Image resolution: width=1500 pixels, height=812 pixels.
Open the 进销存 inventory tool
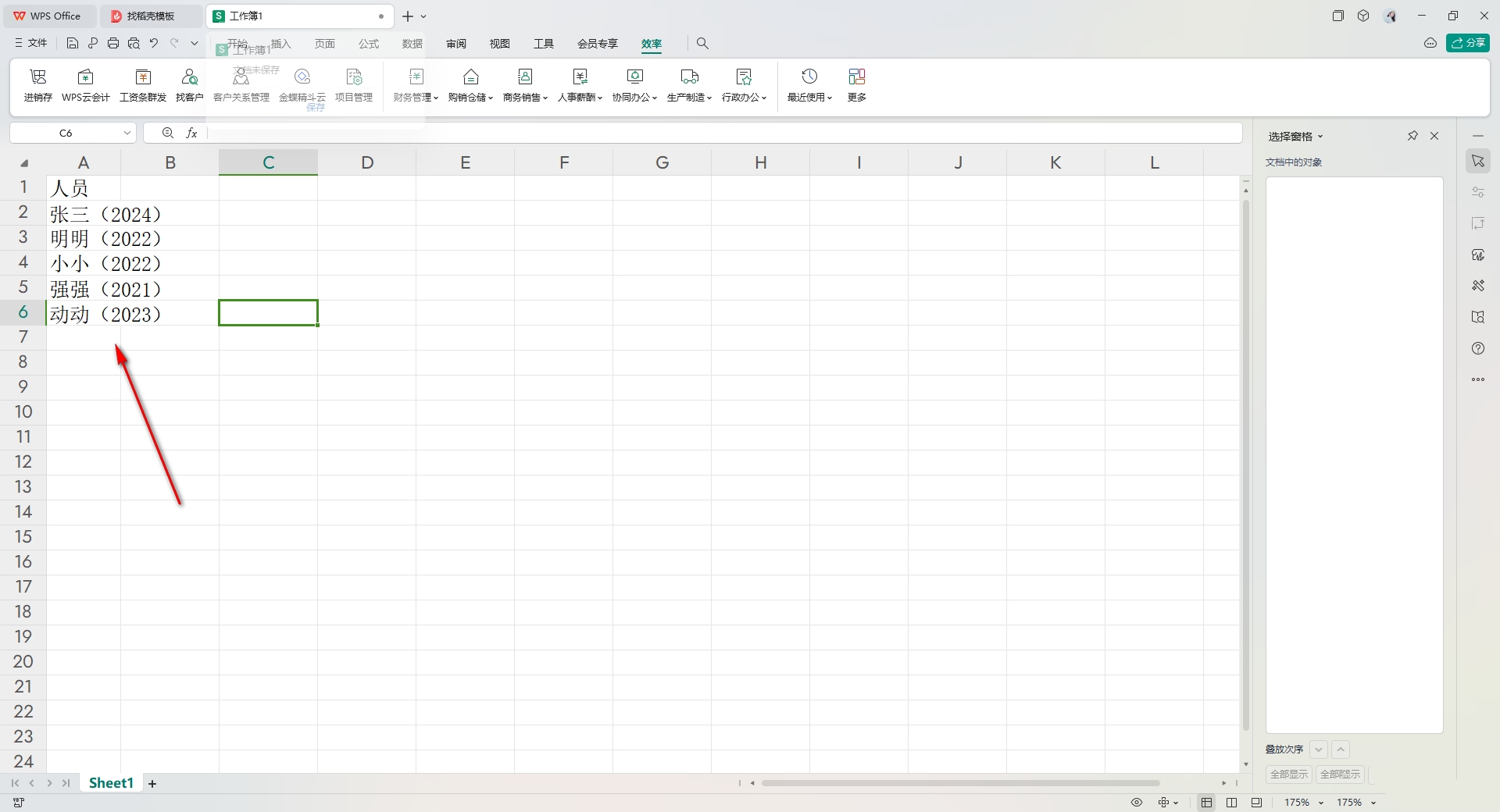point(37,85)
